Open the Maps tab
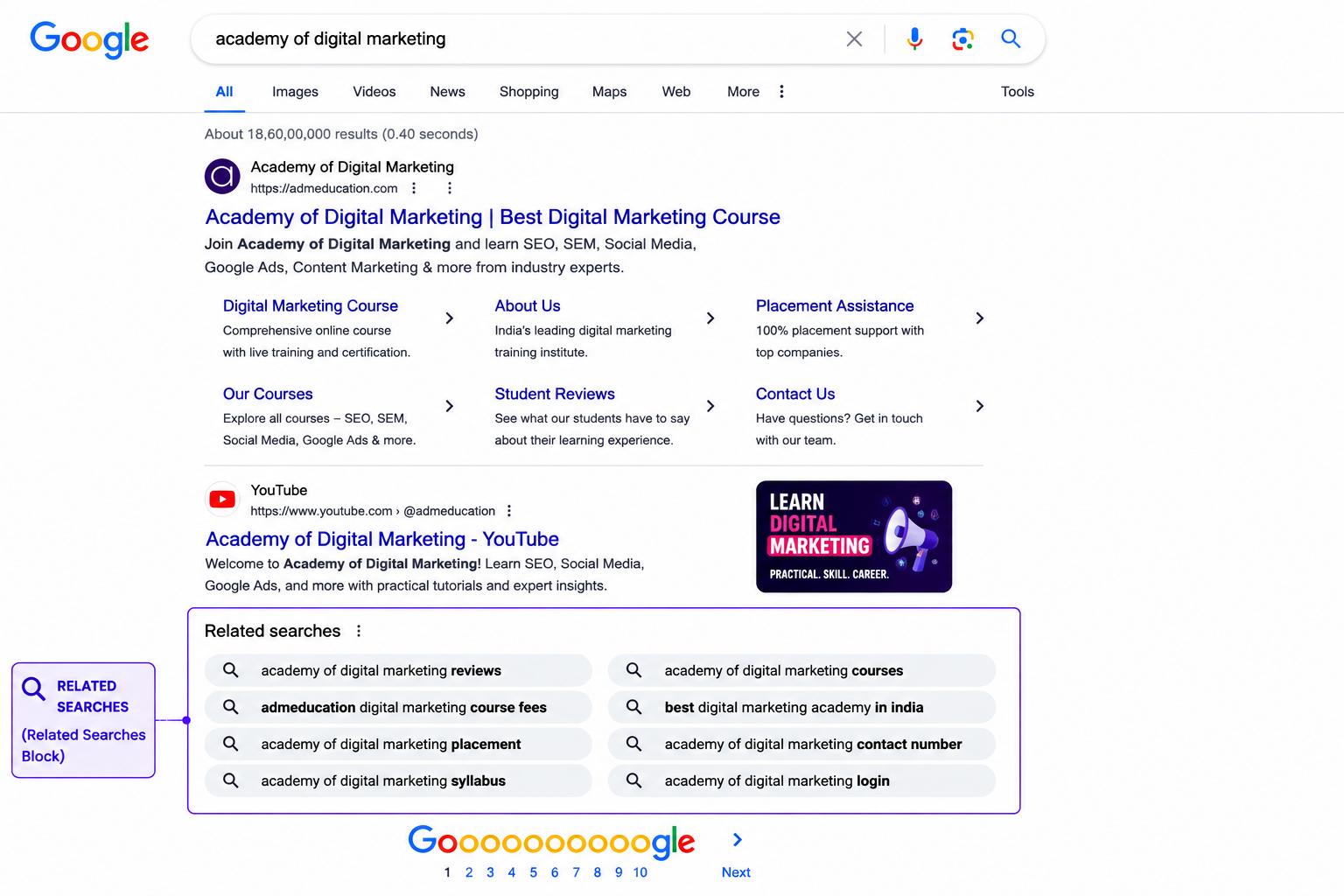Image resolution: width=1344 pixels, height=896 pixels. coord(609,92)
